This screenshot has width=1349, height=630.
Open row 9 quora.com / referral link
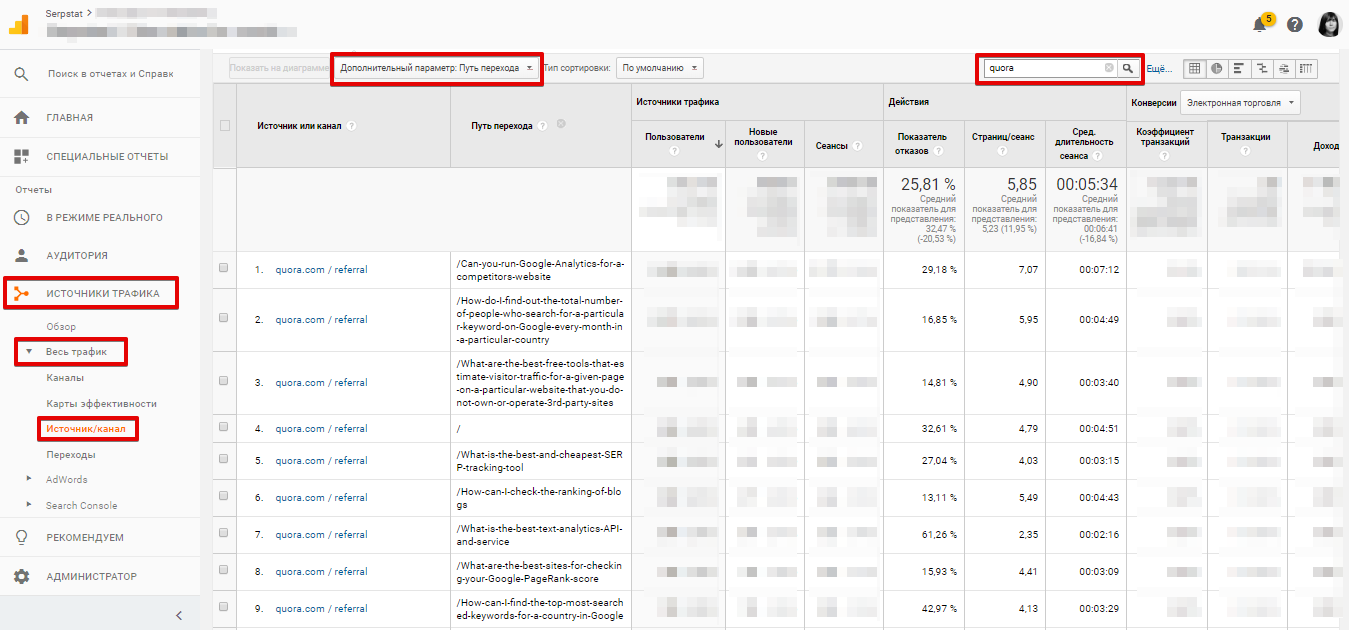click(321, 609)
